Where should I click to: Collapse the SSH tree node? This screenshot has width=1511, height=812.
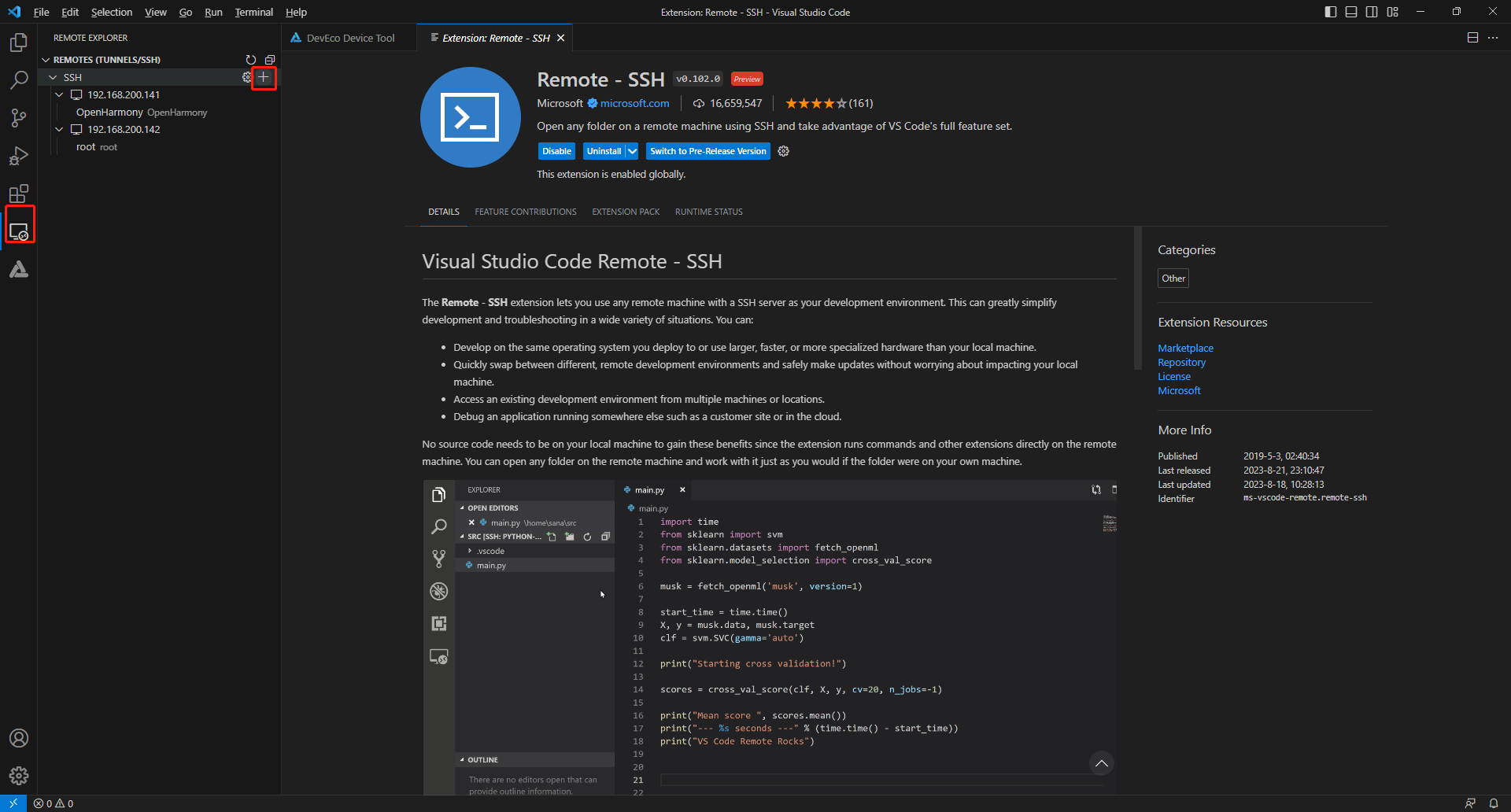point(53,77)
